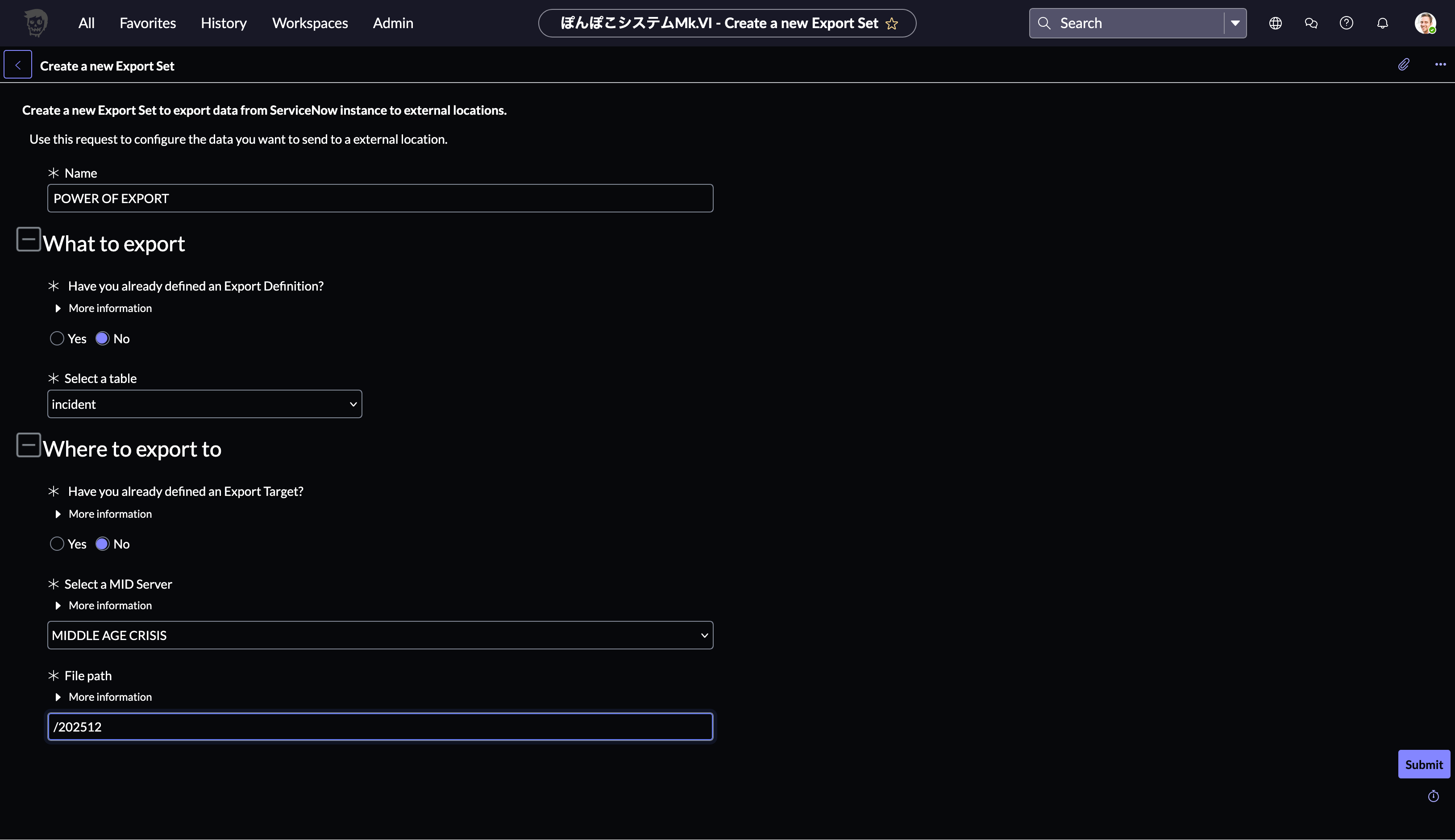Favorite this page with the star icon

891,24
